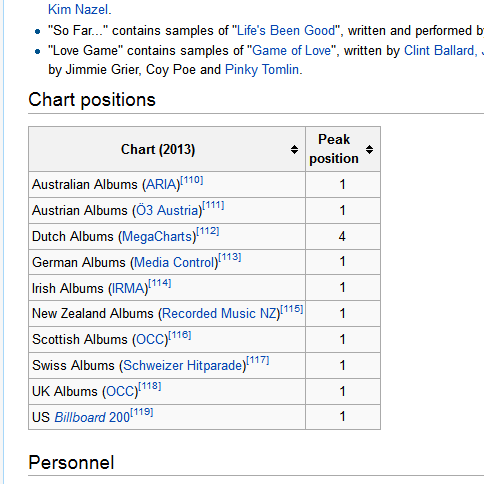Click the IRMA link
The width and height of the screenshot is (488, 484).
click(x=128, y=288)
